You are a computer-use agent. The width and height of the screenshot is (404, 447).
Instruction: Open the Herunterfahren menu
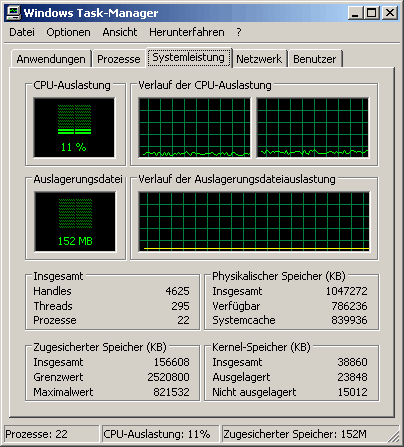pos(187,32)
